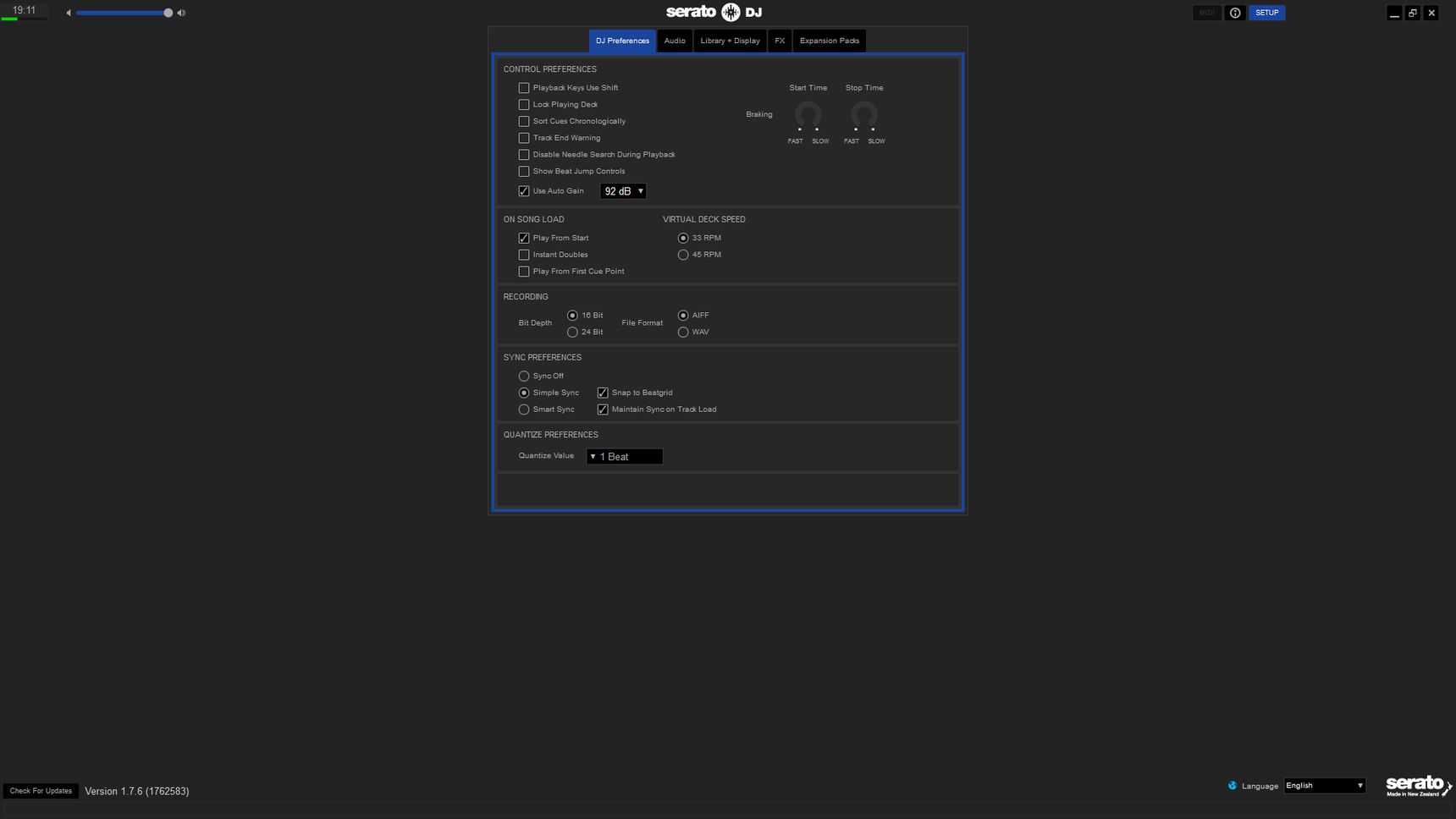Open the Library + Display tab

coord(730,41)
